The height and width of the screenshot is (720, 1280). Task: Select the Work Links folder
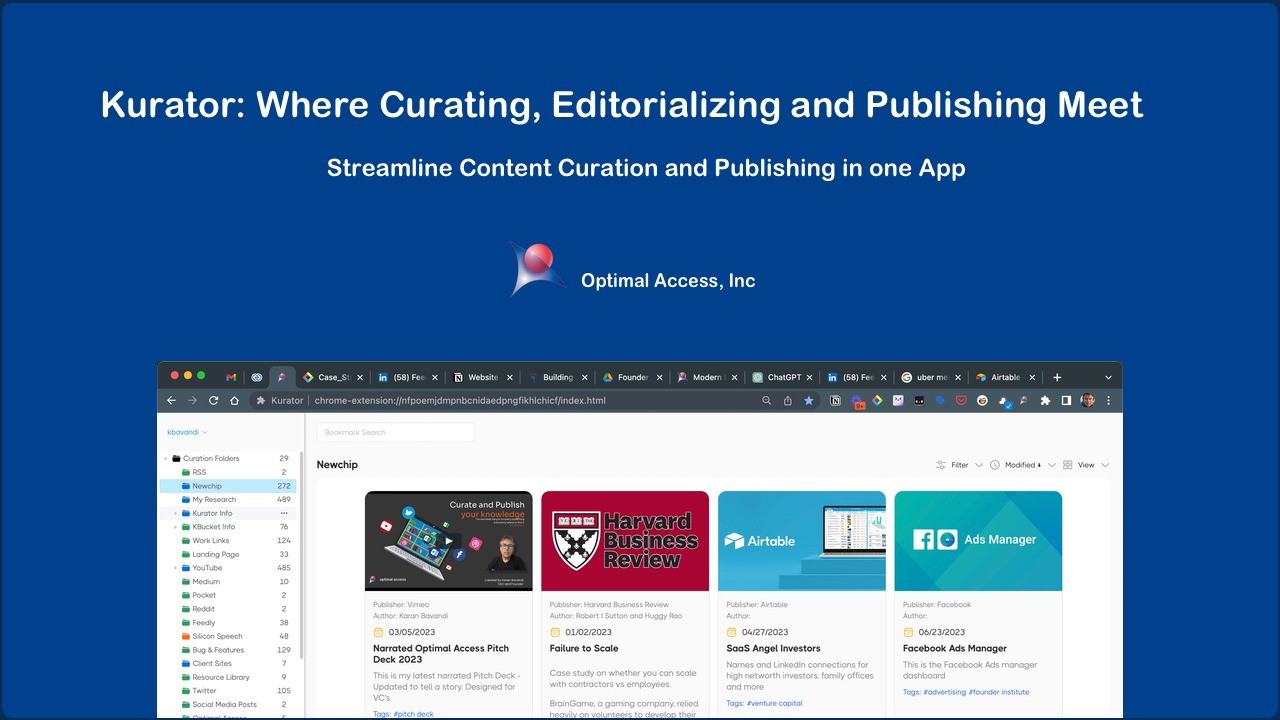tap(228, 540)
